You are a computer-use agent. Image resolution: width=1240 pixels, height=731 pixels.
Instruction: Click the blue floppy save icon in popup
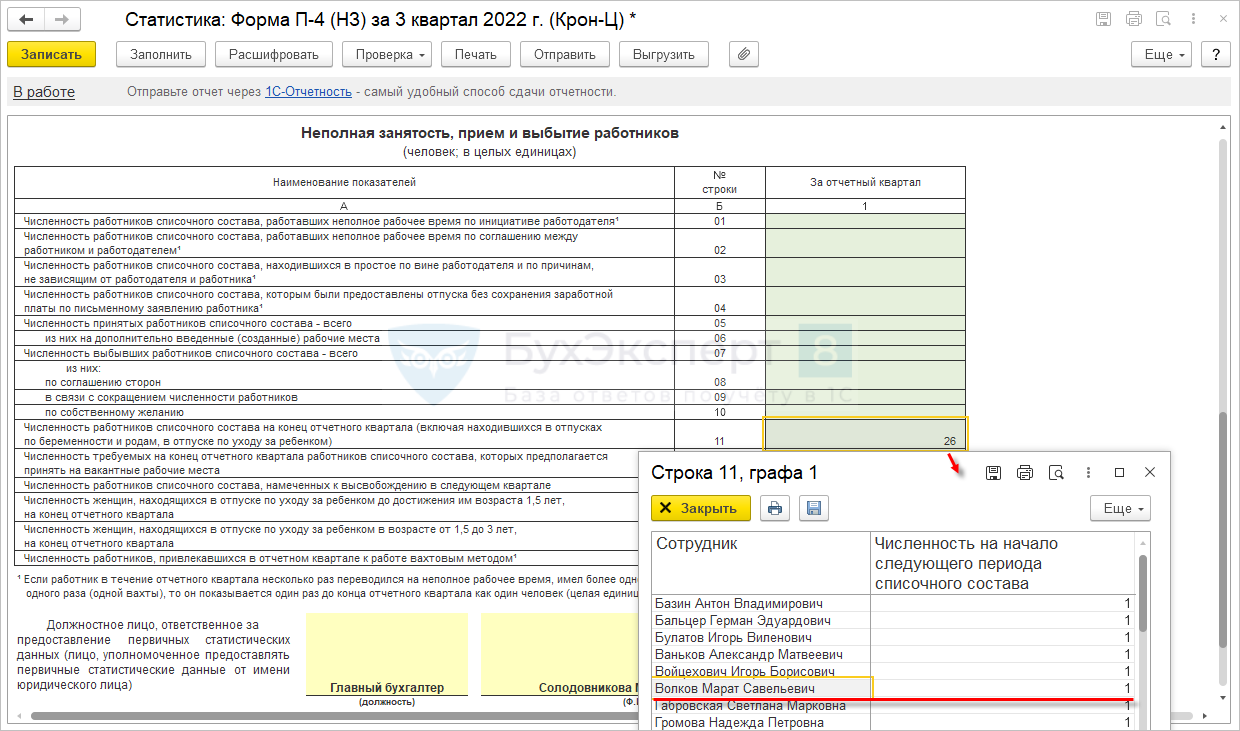click(815, 508)
